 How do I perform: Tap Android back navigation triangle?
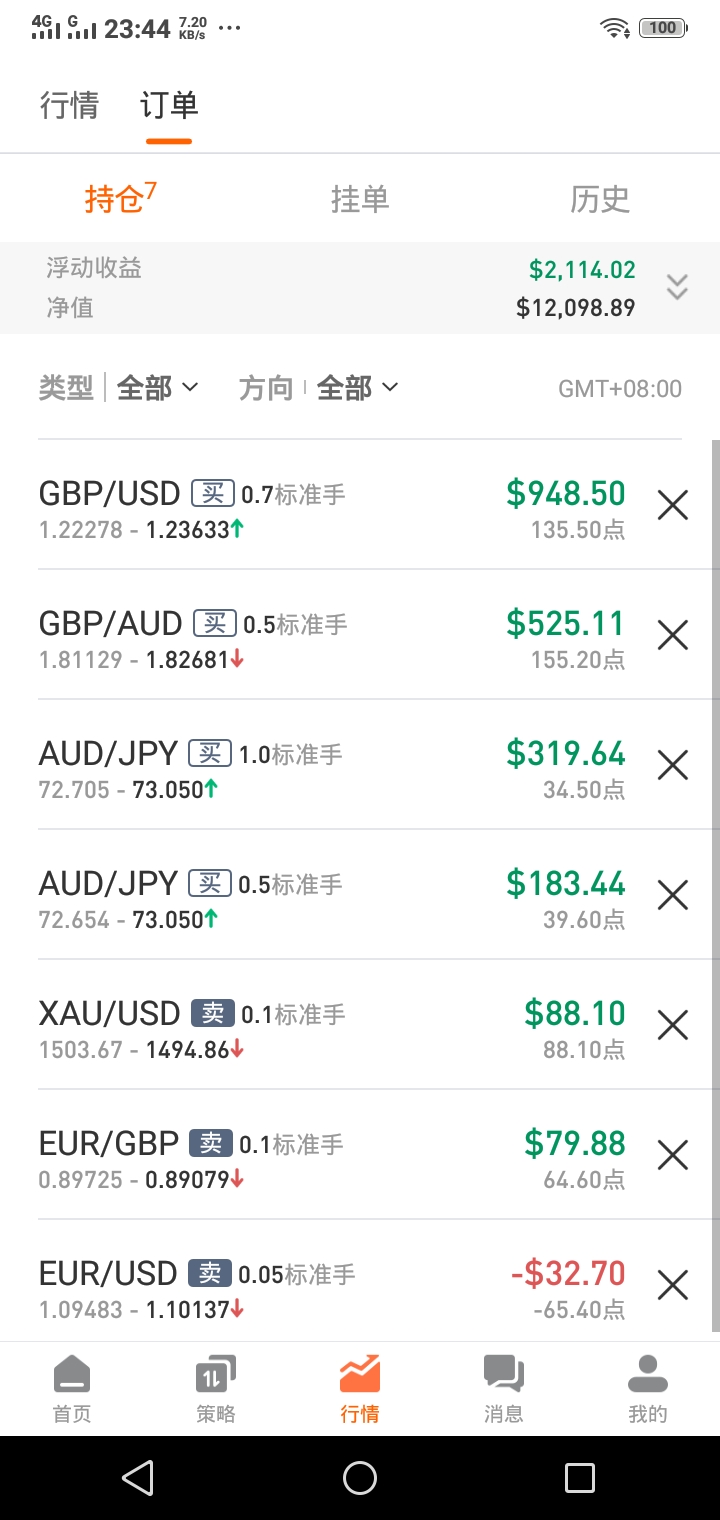pos(138,1477)
